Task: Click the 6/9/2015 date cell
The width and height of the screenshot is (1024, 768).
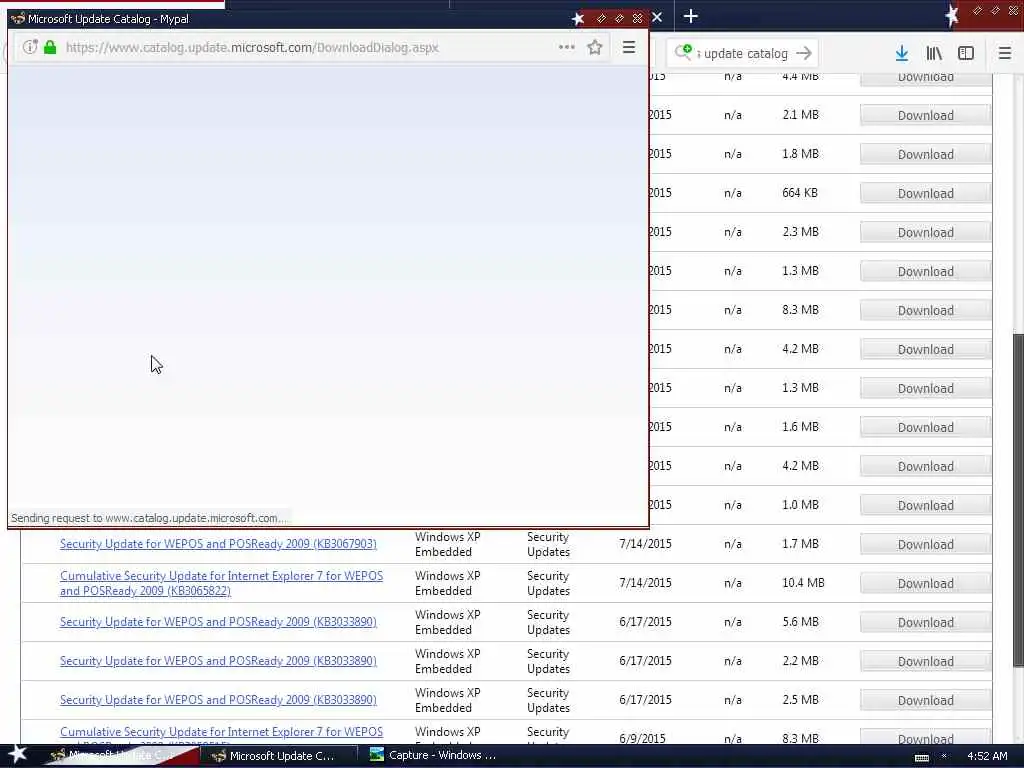Action: click(643, 739)
